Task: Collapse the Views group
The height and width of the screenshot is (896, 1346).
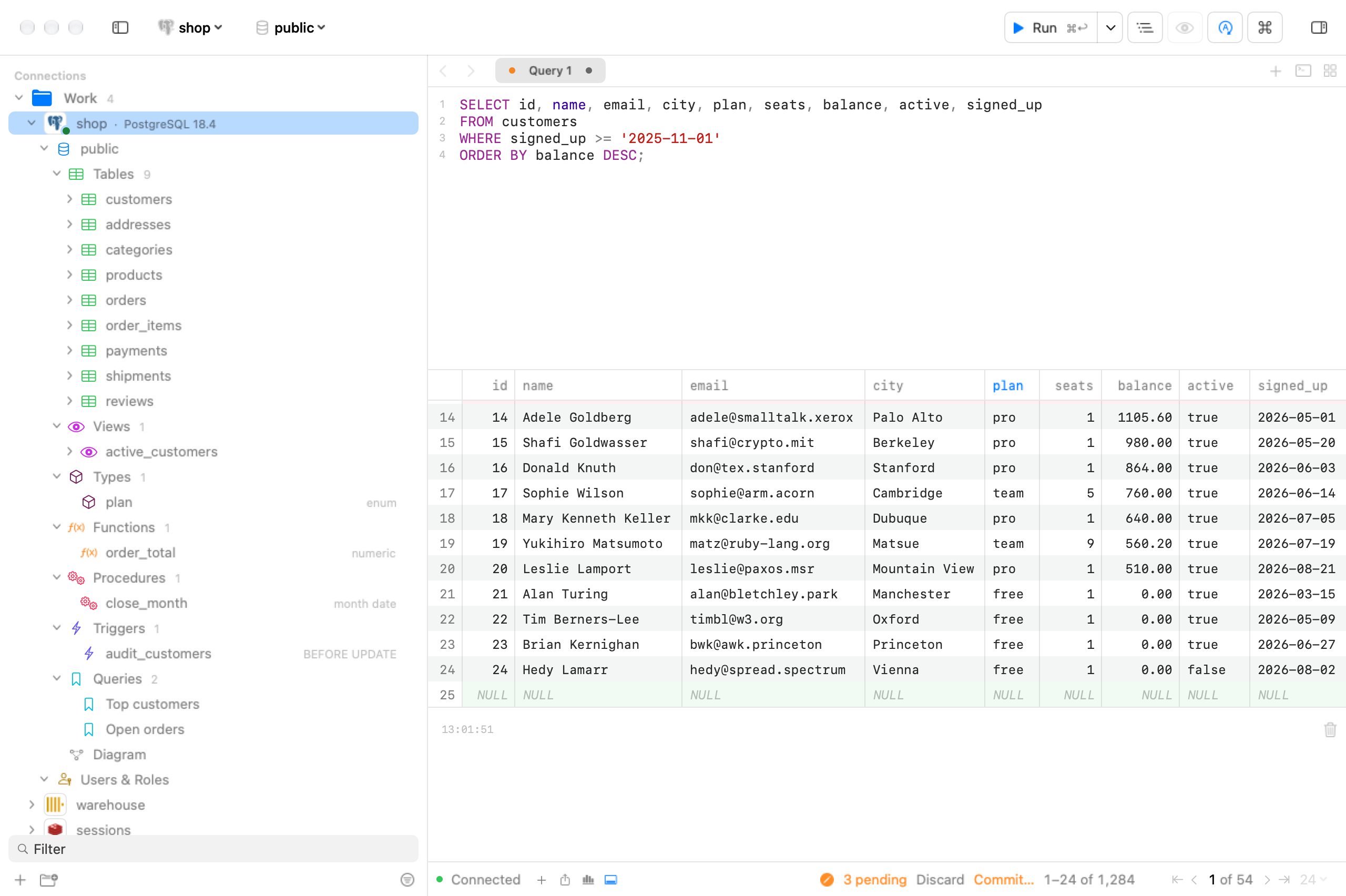Action: click(x=57, y=426)
